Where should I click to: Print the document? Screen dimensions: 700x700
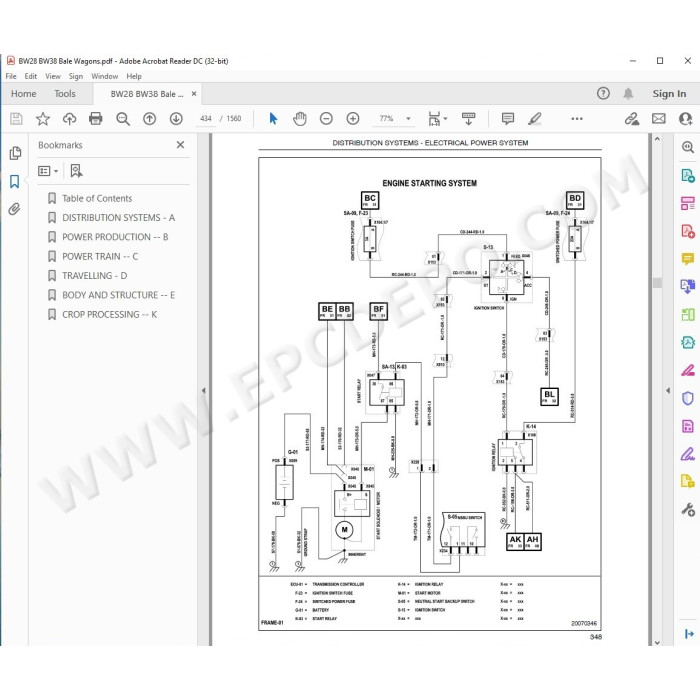tap(96, 119)
